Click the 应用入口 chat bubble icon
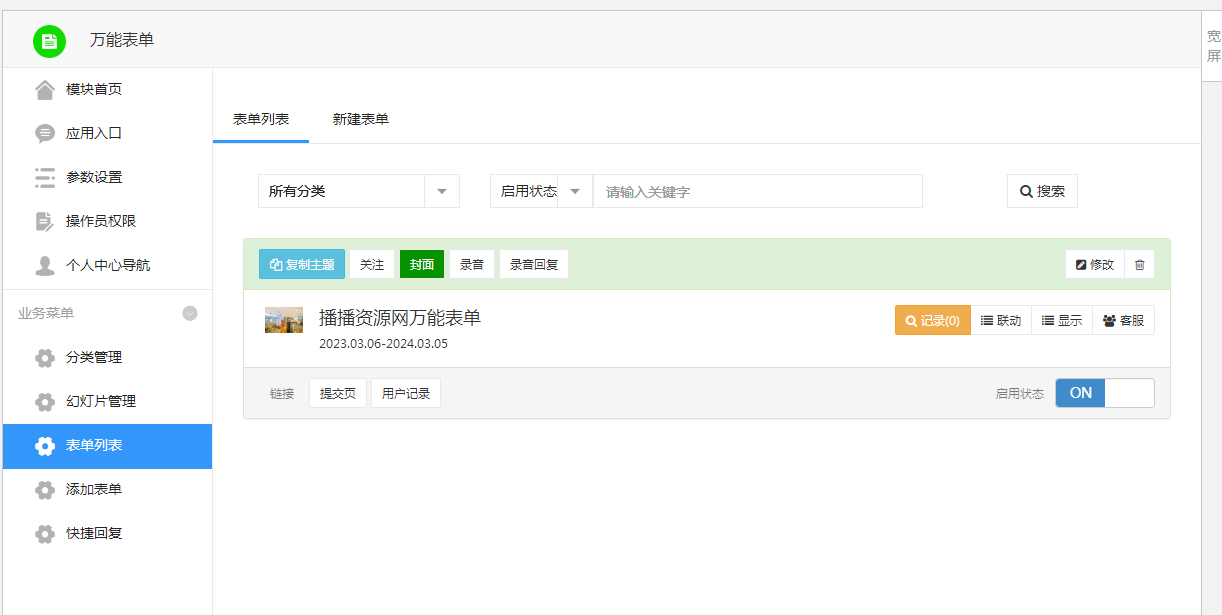This screenshot has height=615, width=1222. click(45, 134)
